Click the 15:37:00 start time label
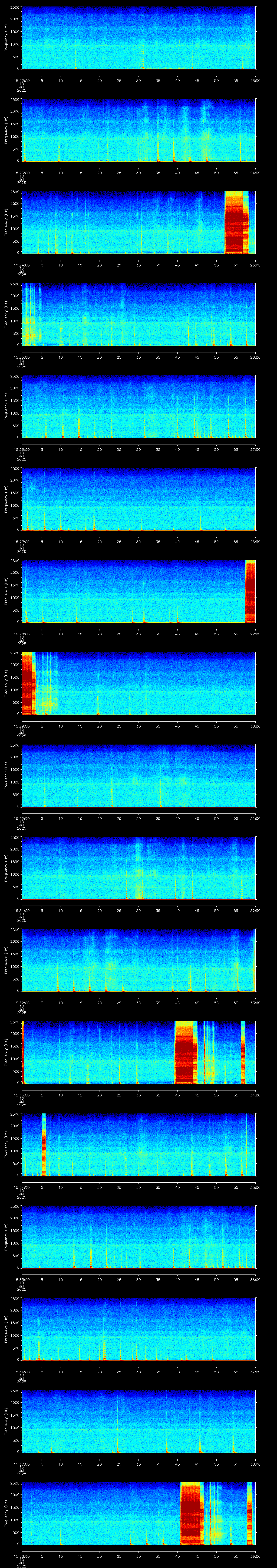This screenshot has width=277, height=1568. click(21, 1464)
